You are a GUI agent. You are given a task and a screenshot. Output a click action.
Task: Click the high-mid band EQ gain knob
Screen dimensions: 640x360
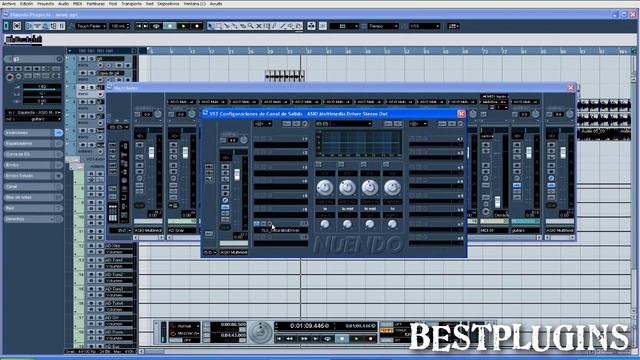[x=370, y=187]
